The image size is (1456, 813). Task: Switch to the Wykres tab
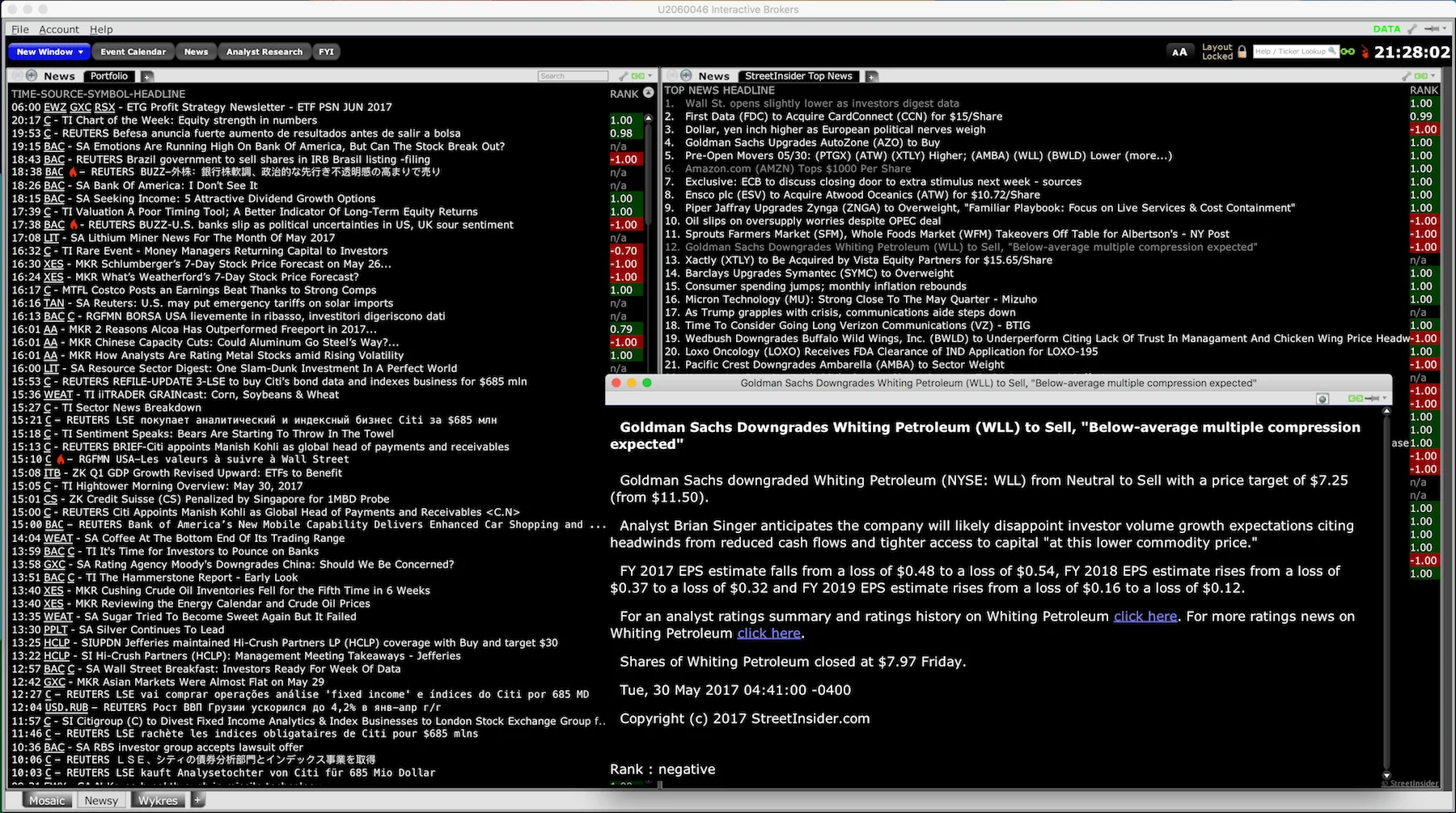[x=158, y=800]
